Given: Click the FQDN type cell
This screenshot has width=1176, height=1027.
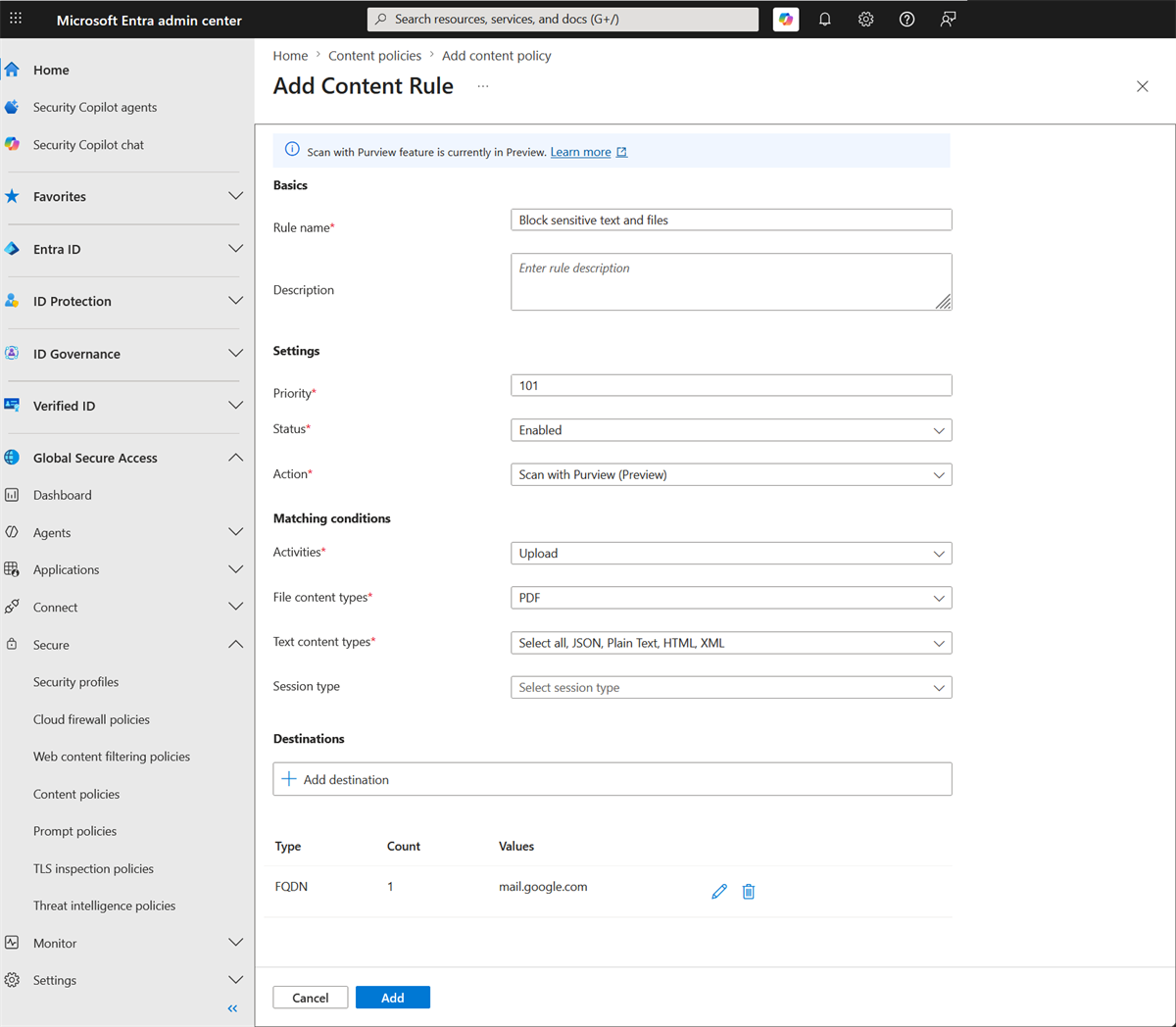Looking at the screenshot, I should pyautogui.click(x=291, y=886).
